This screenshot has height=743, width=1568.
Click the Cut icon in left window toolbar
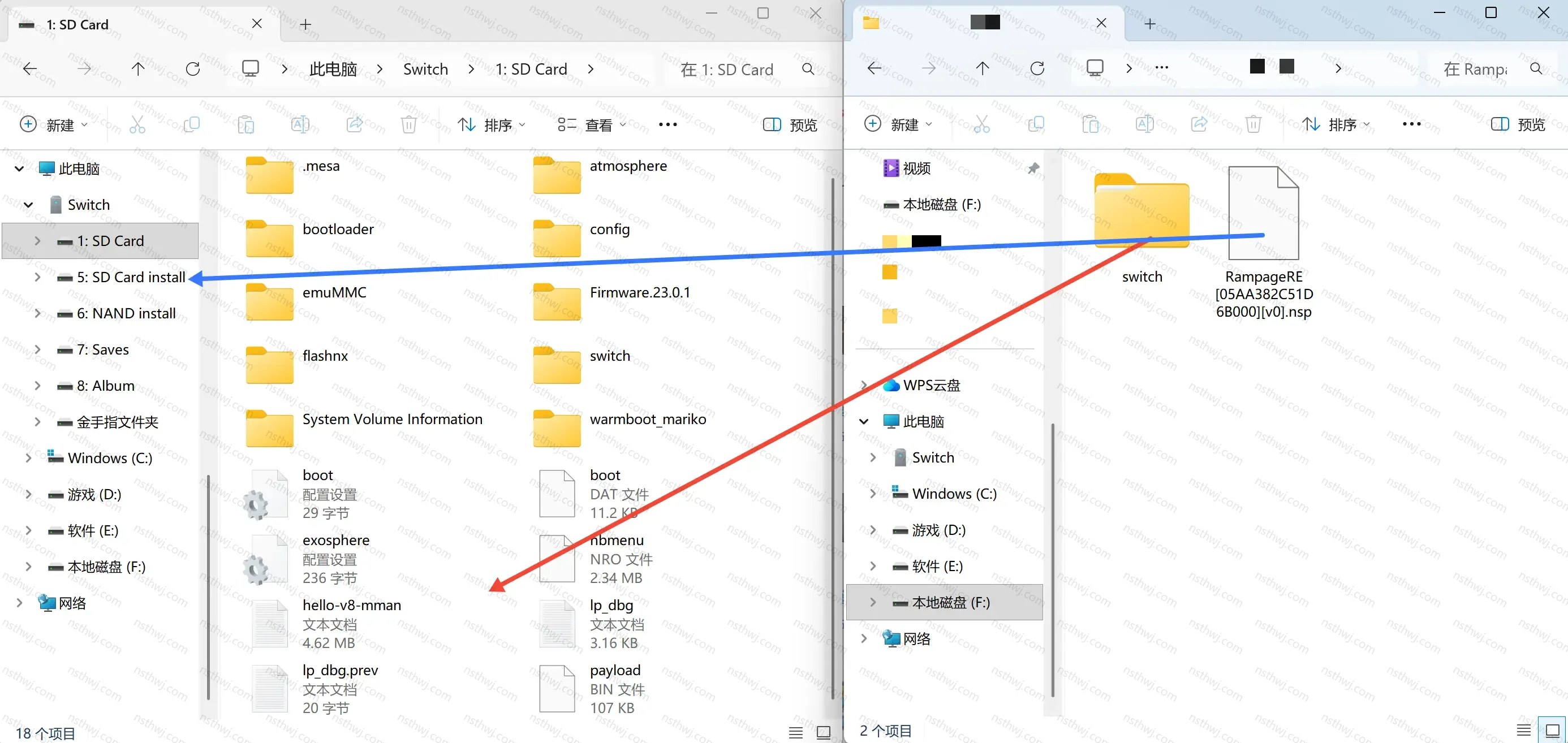137,125
